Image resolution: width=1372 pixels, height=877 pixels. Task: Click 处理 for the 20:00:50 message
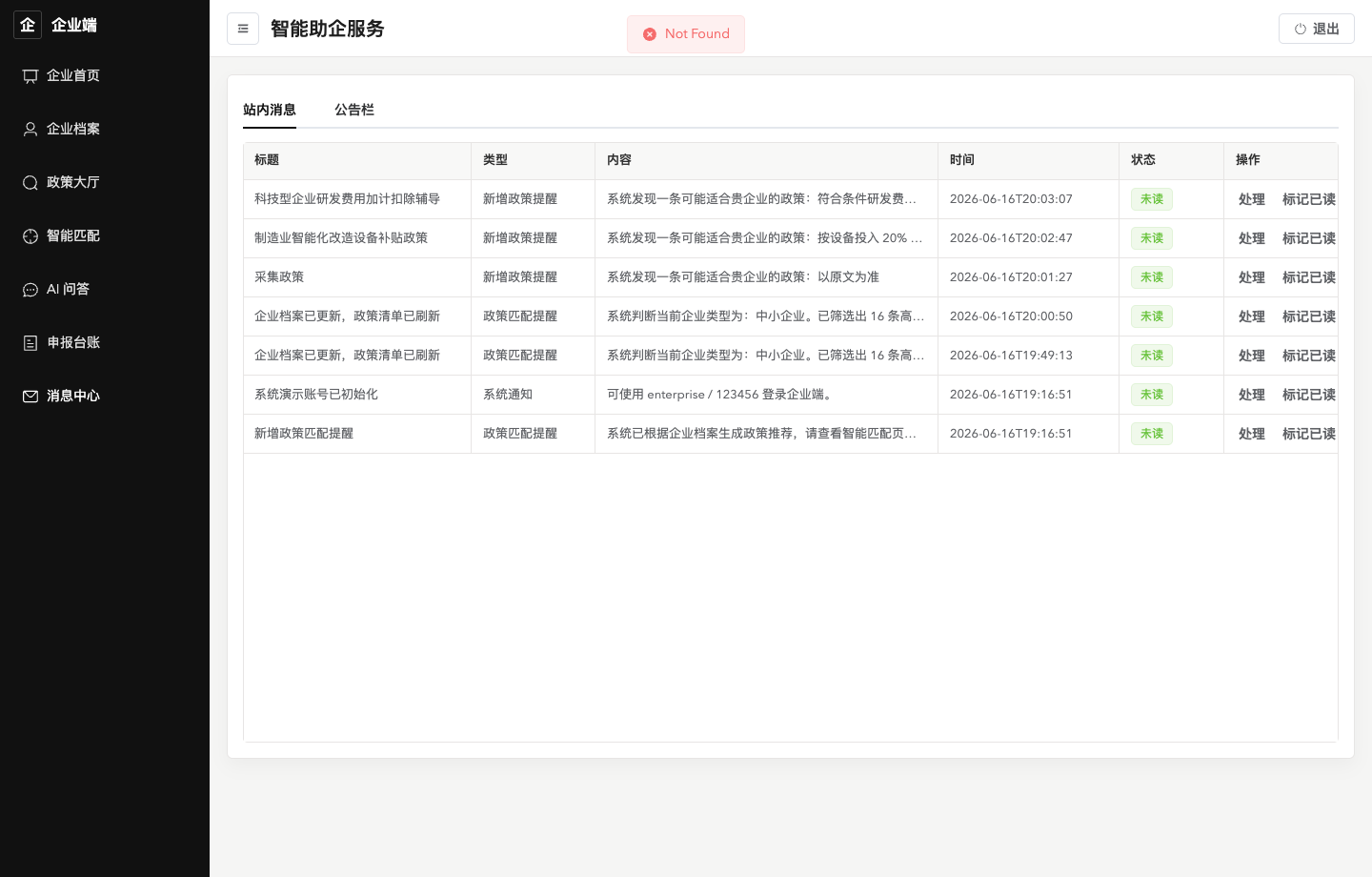(x=1251, y=316)
